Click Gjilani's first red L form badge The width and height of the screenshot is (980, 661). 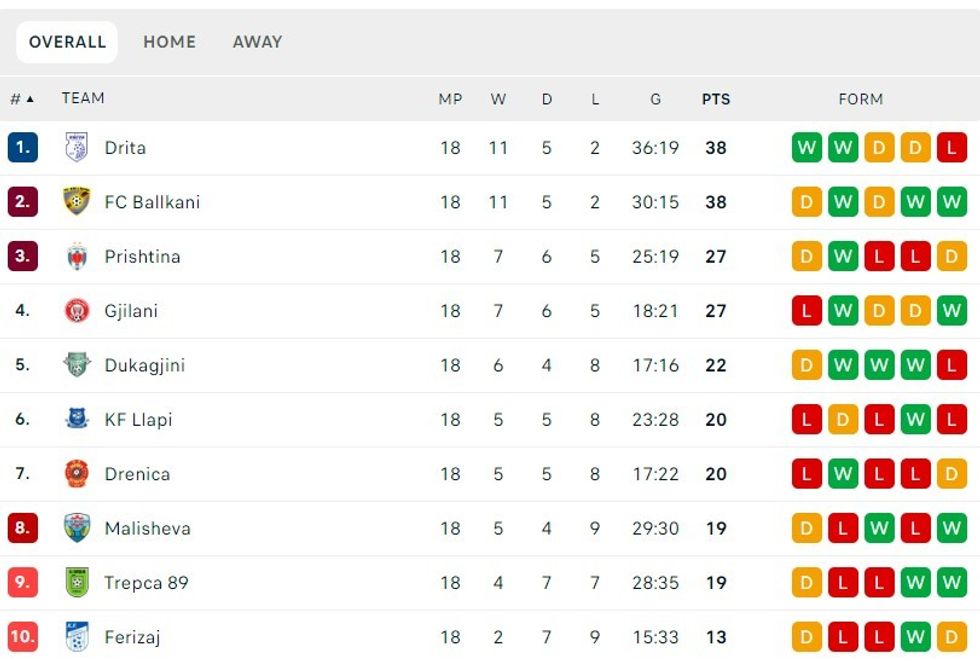(x=807, y=311)
